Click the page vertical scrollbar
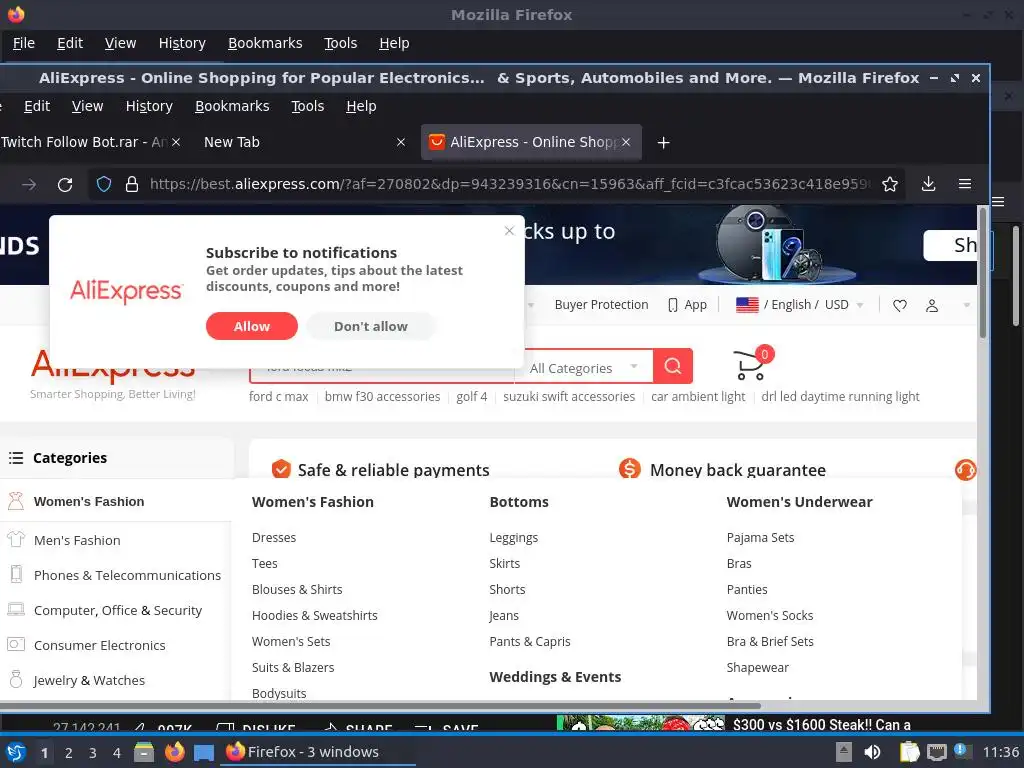 click(x=983, y=272)
